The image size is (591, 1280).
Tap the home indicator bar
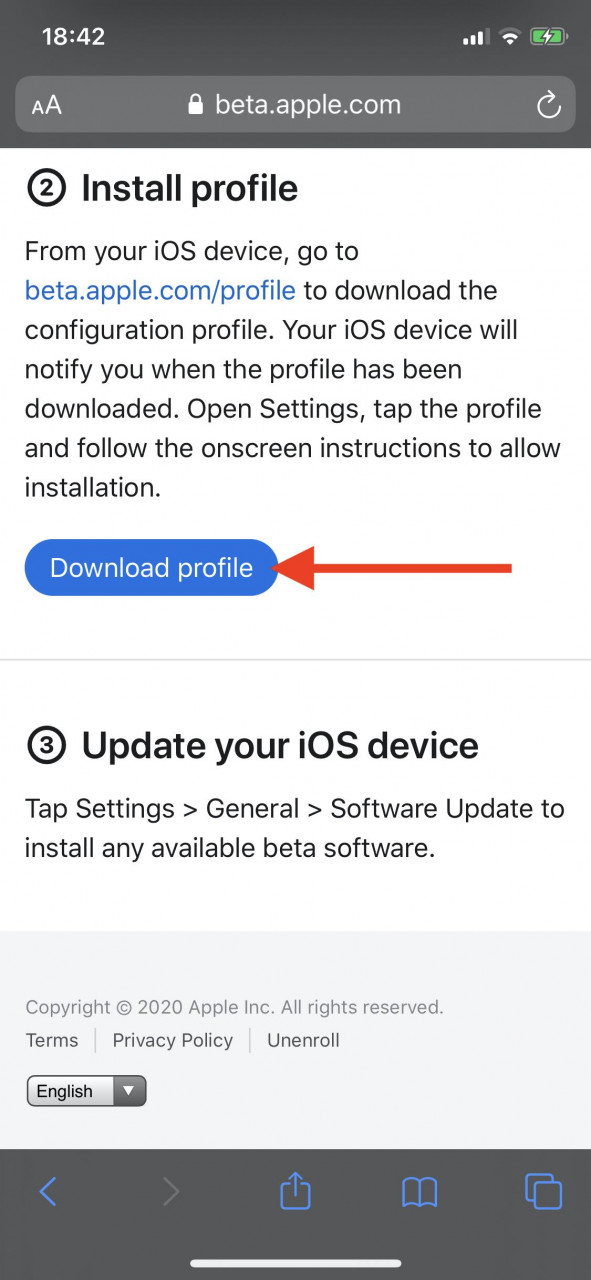coord(296,1263)
